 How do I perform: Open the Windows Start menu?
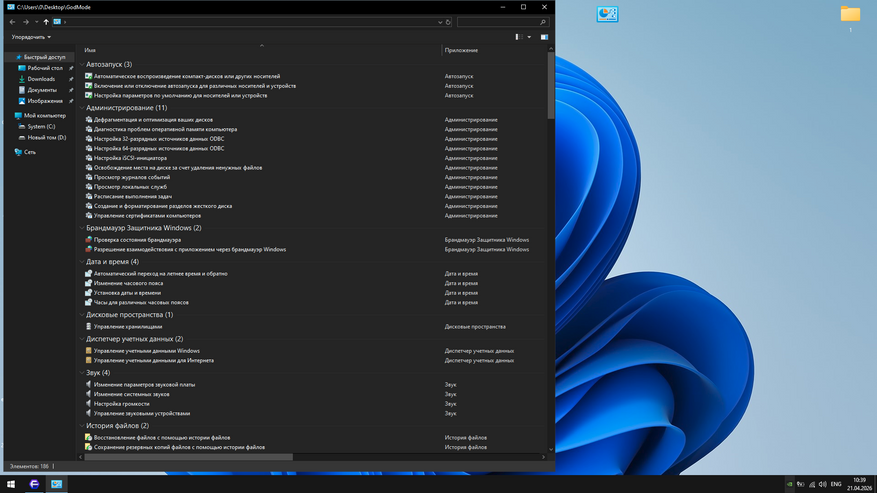tap(11, 484)
